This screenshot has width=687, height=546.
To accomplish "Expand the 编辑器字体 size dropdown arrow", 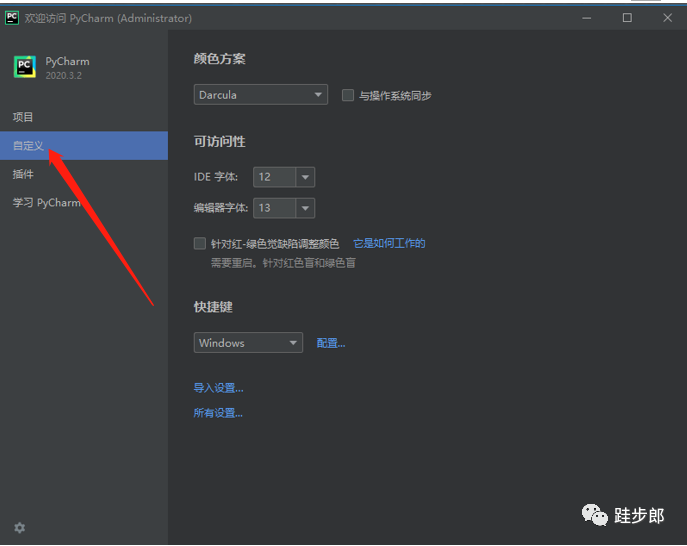I will click(x=305, y=208).
